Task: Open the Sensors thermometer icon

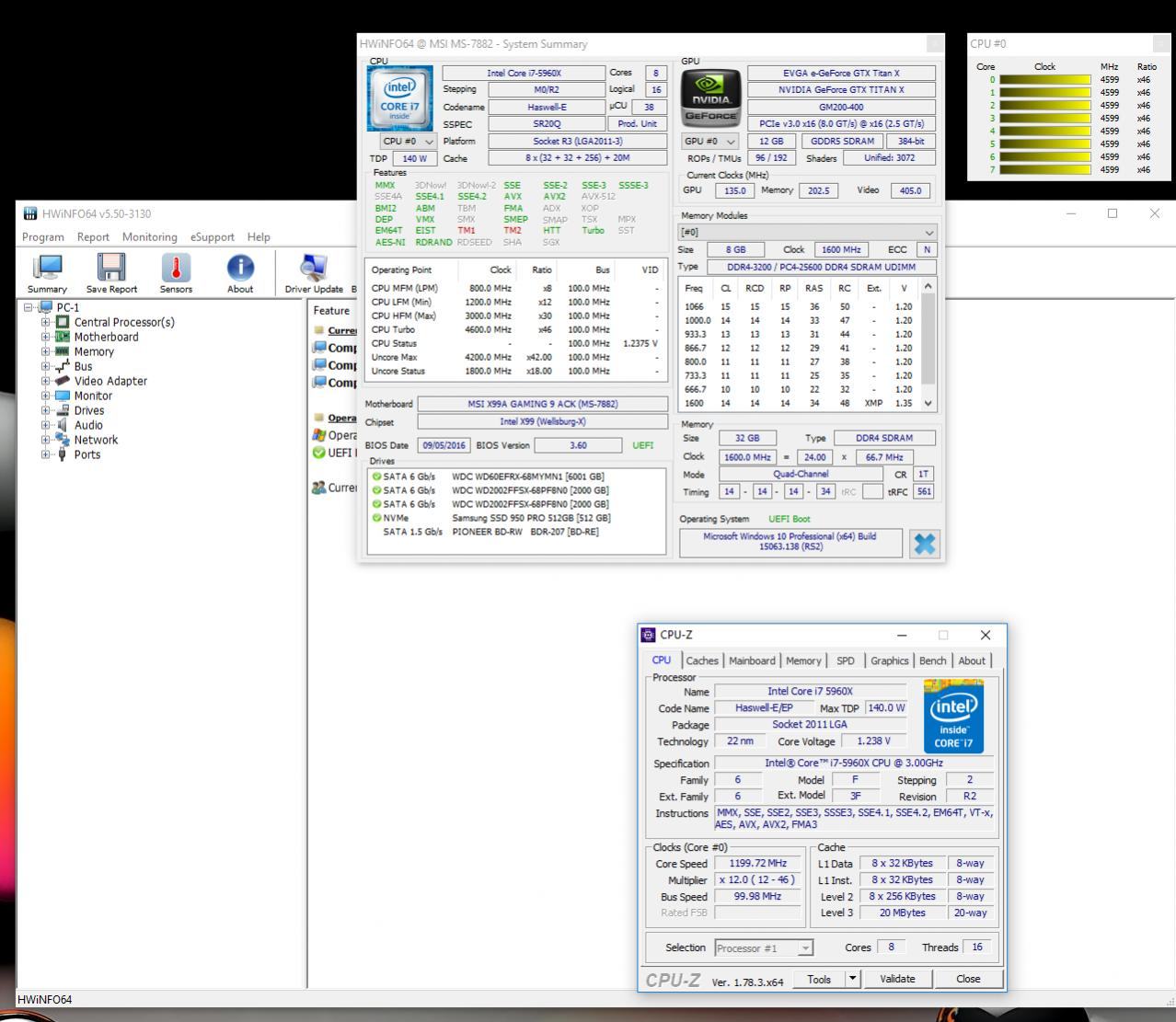Action: coord(176,267)
